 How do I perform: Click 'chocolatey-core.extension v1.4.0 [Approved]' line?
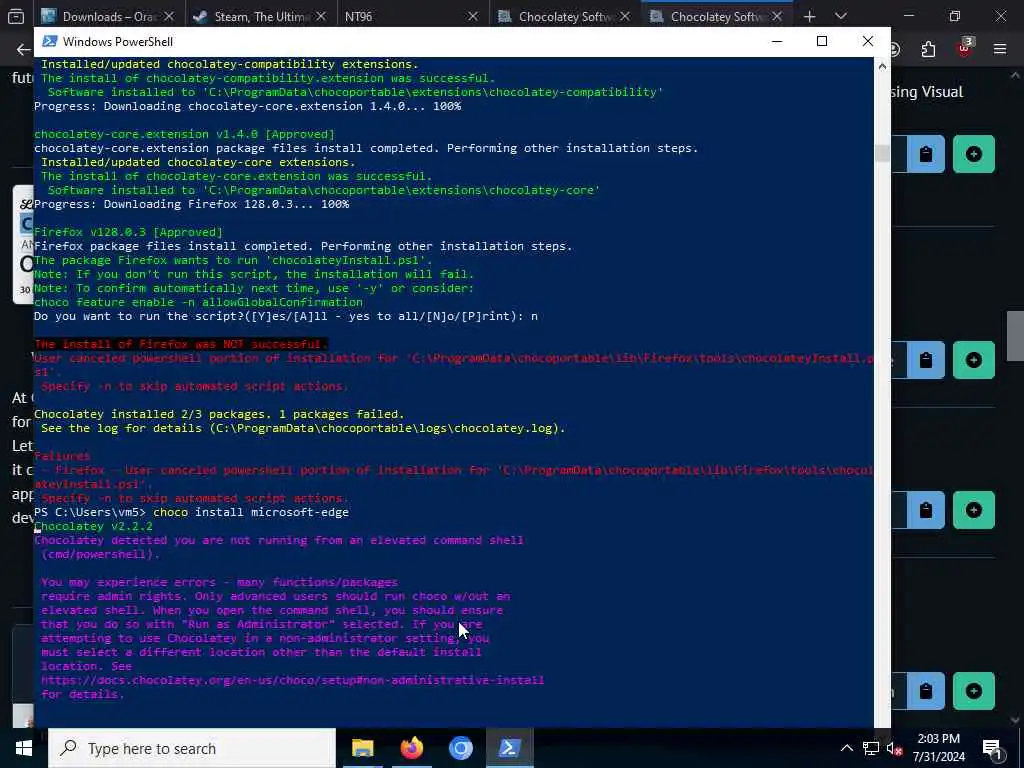pos(184,135)
